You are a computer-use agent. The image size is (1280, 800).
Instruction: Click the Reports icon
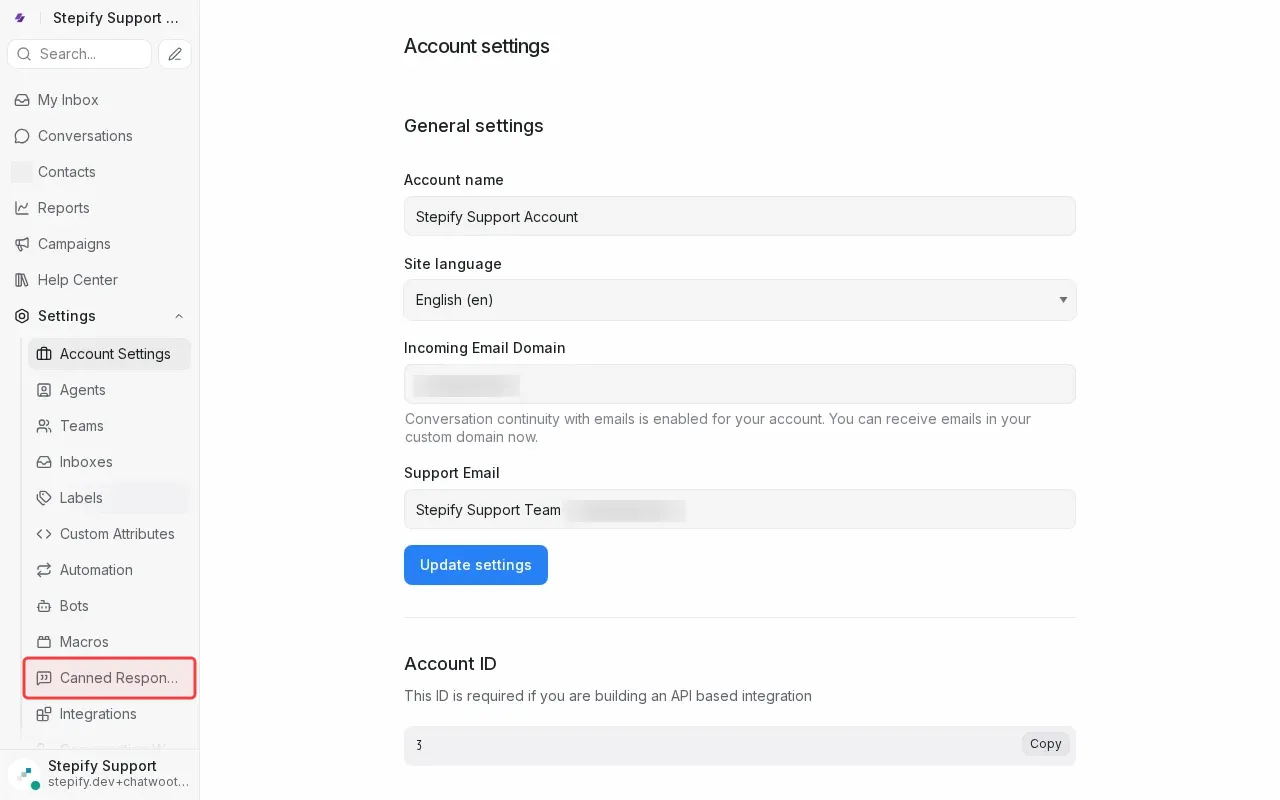pos(20,208)
